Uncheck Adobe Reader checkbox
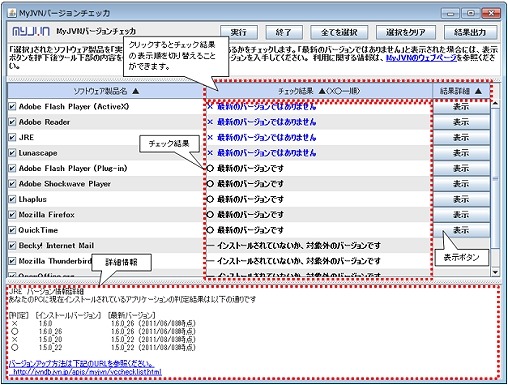This screenshot has width=508, height=385. [x=12, y=122]
